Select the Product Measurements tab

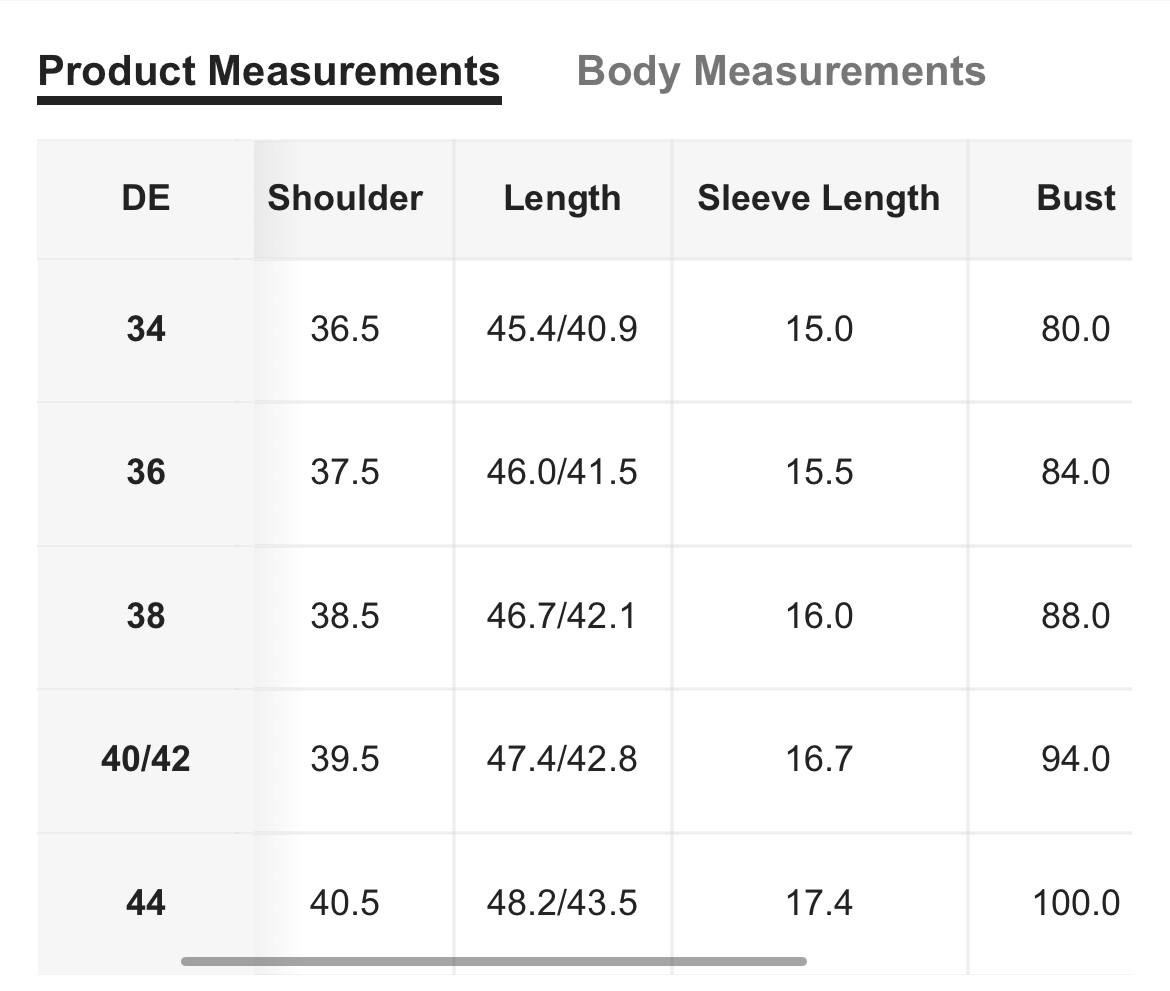[269, 72]
